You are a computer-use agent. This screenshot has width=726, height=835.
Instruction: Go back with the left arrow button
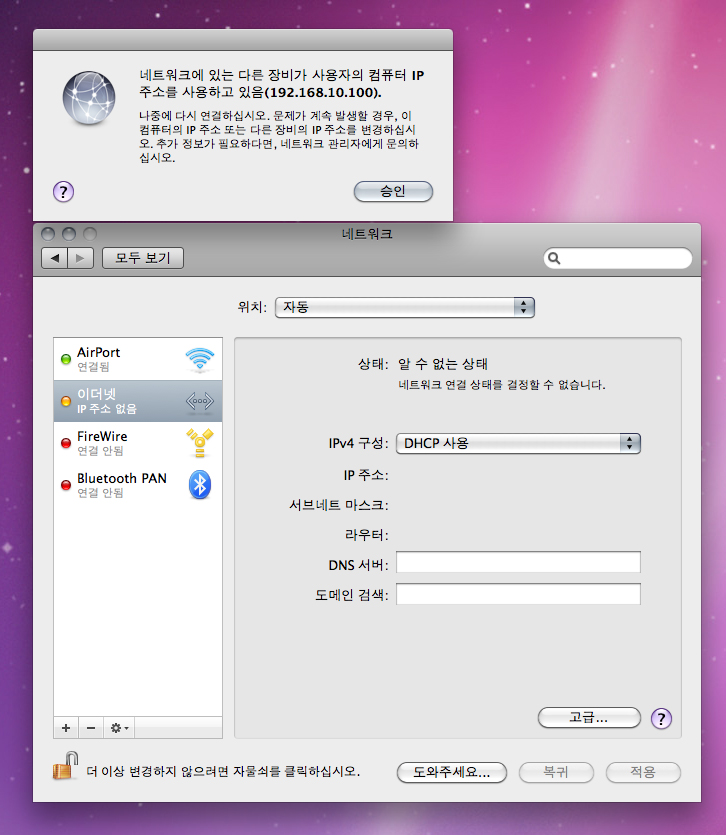click(x=55, y=258)
